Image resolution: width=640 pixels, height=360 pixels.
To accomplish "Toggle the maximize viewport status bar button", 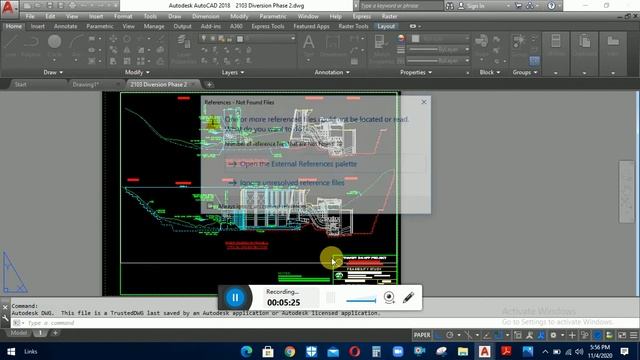I will coord(518,335).
